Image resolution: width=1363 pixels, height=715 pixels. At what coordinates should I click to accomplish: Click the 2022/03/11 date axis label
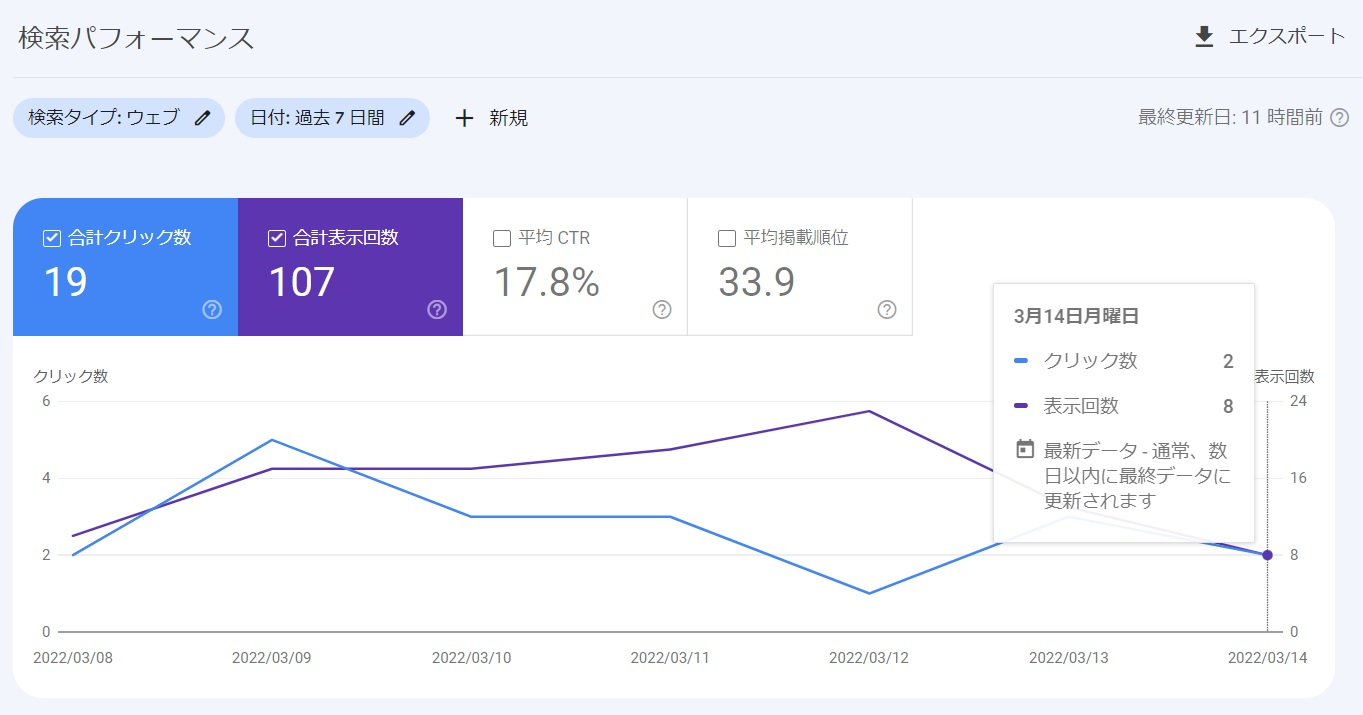(x=672, y=658)
